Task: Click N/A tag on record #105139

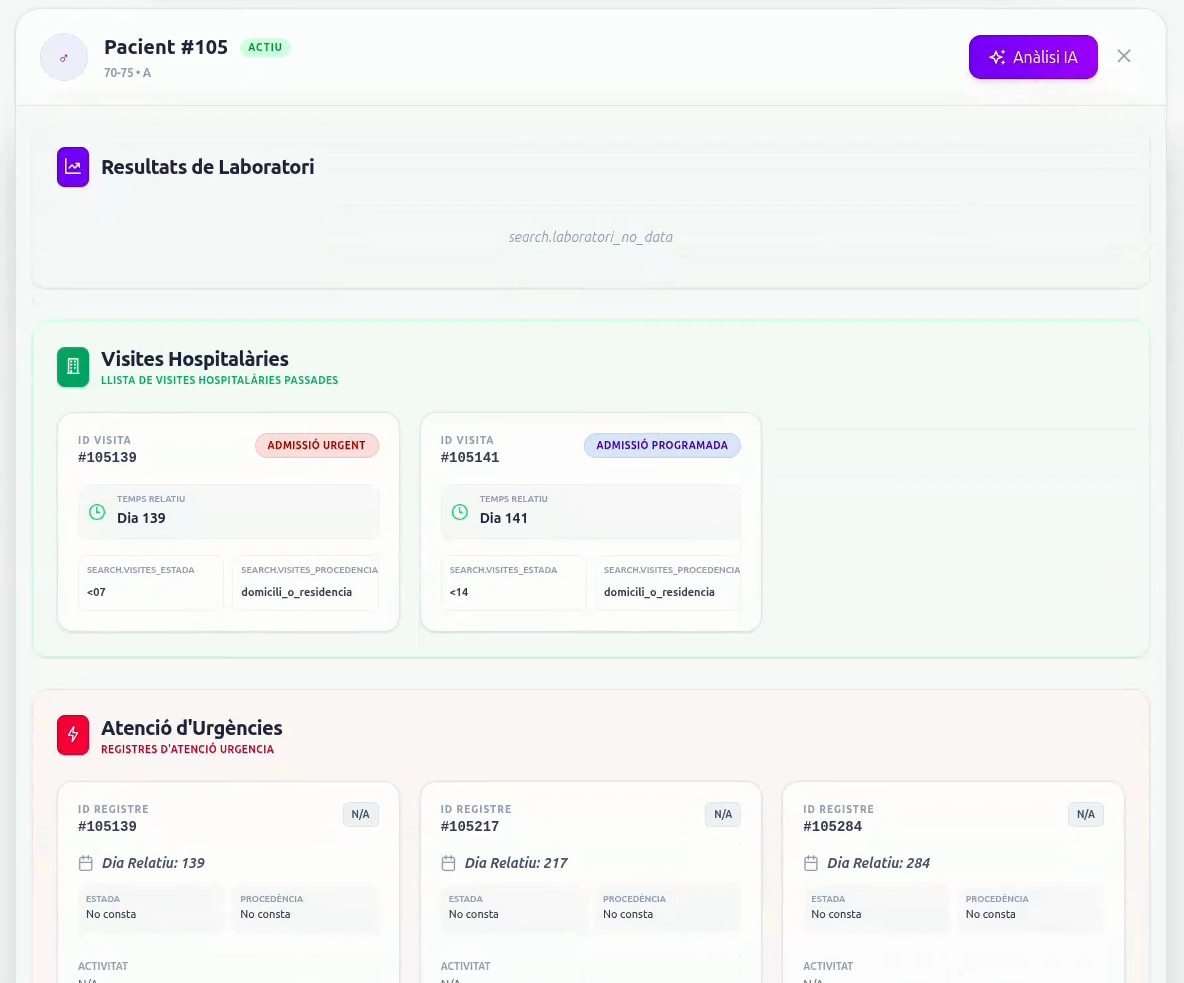Action: point(360,814)
